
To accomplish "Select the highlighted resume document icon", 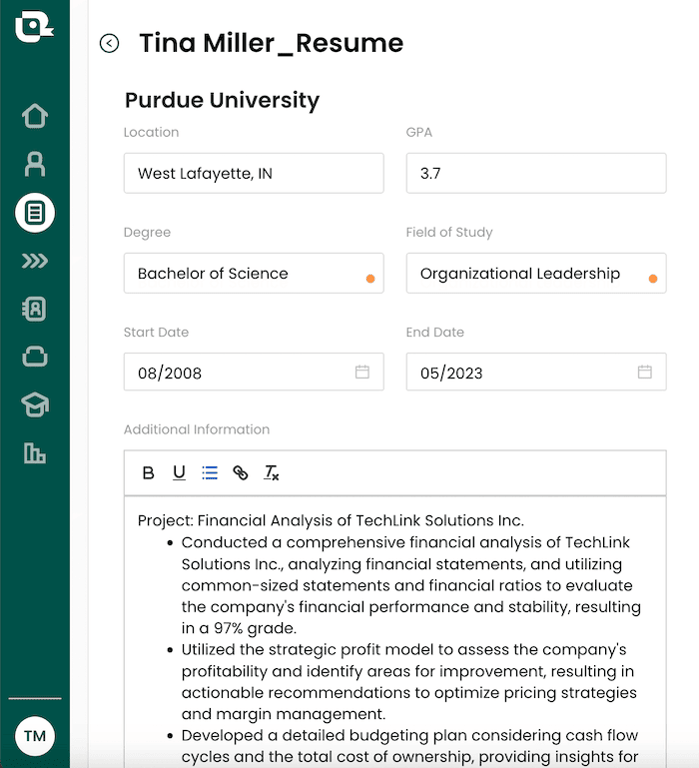I will click(x=35, y=213).
